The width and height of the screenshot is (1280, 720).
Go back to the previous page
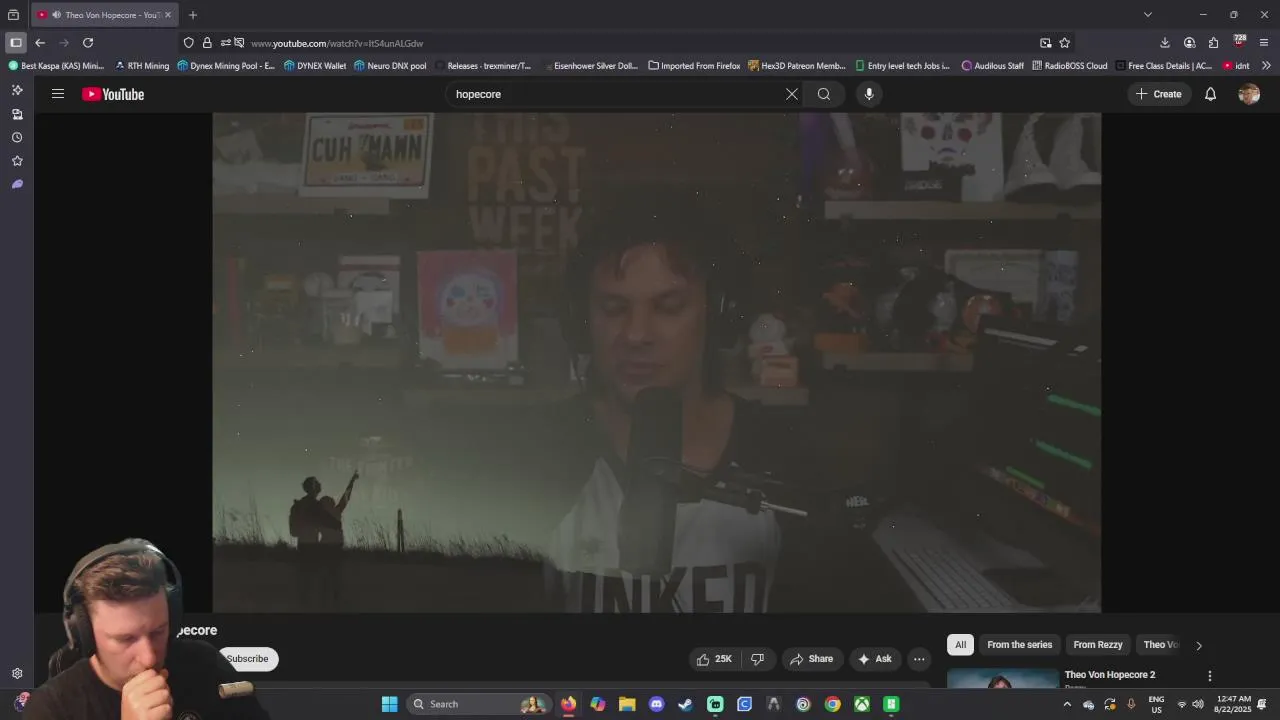click(40, 43)
